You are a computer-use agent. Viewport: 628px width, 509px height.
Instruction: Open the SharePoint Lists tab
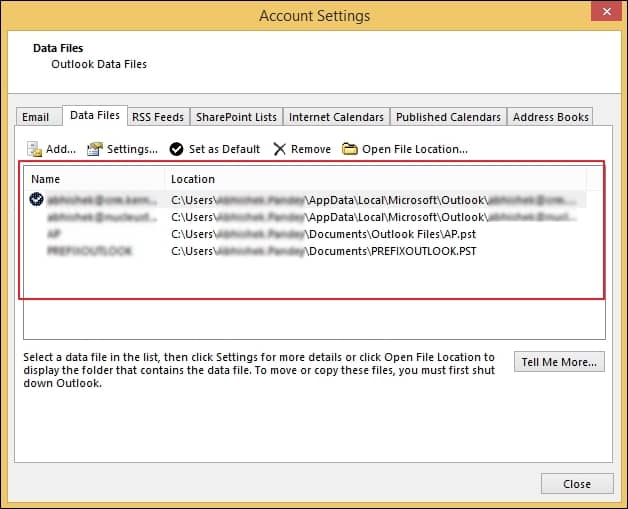point(236,117)
